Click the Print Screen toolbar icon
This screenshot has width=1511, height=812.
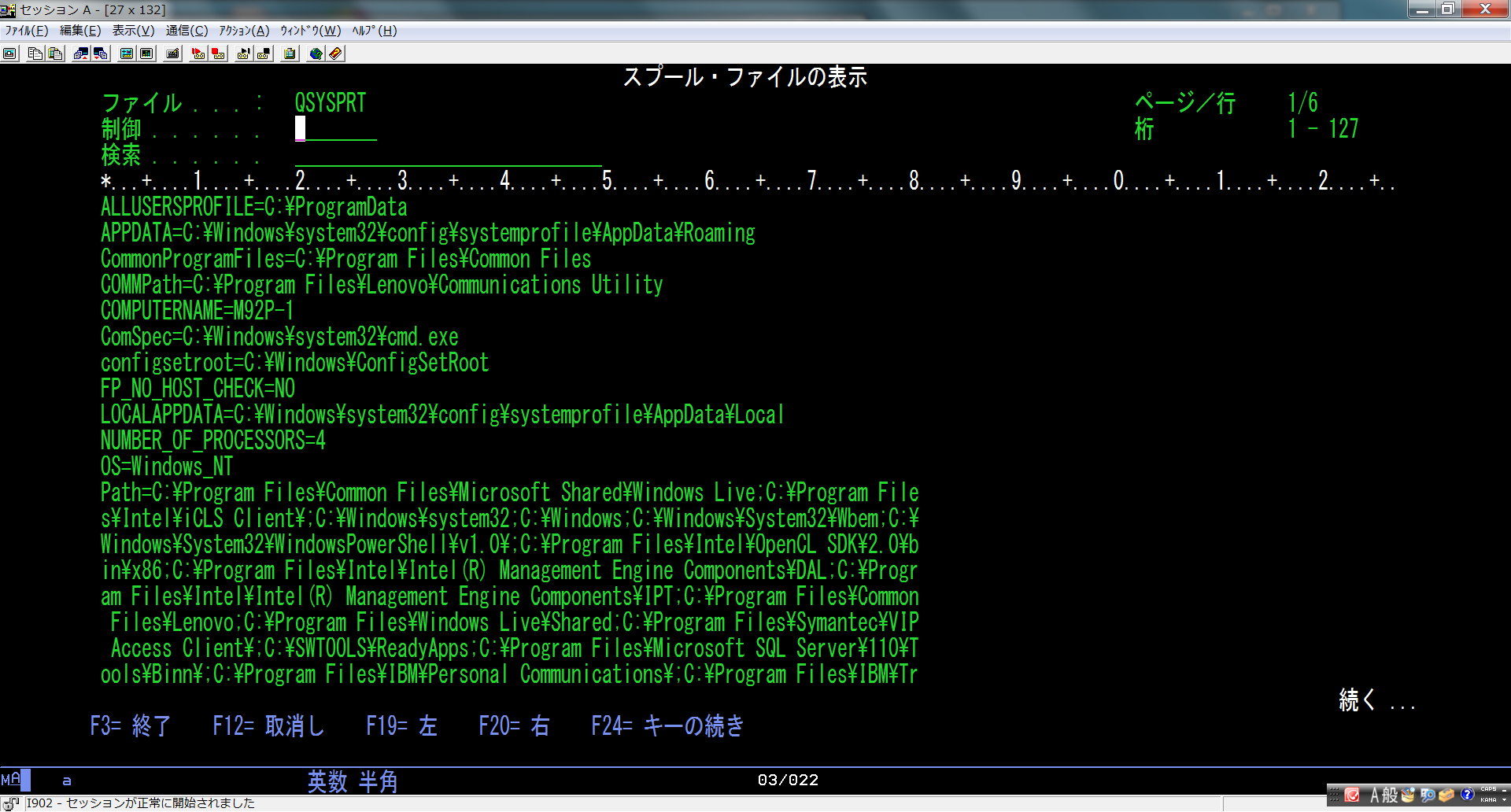(x=10, y=54)
